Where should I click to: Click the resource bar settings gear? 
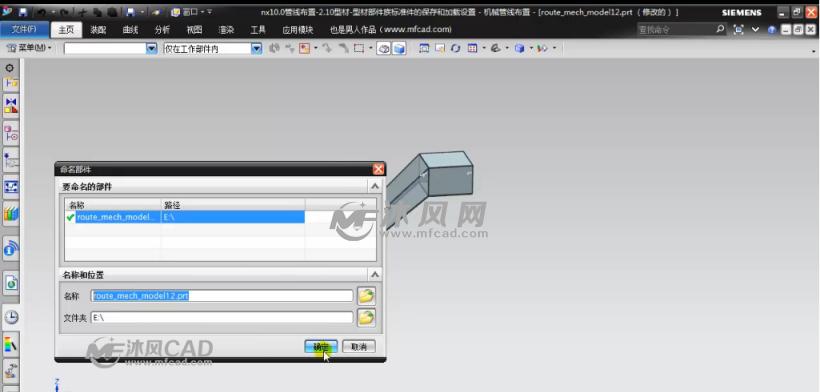point(9,68)
